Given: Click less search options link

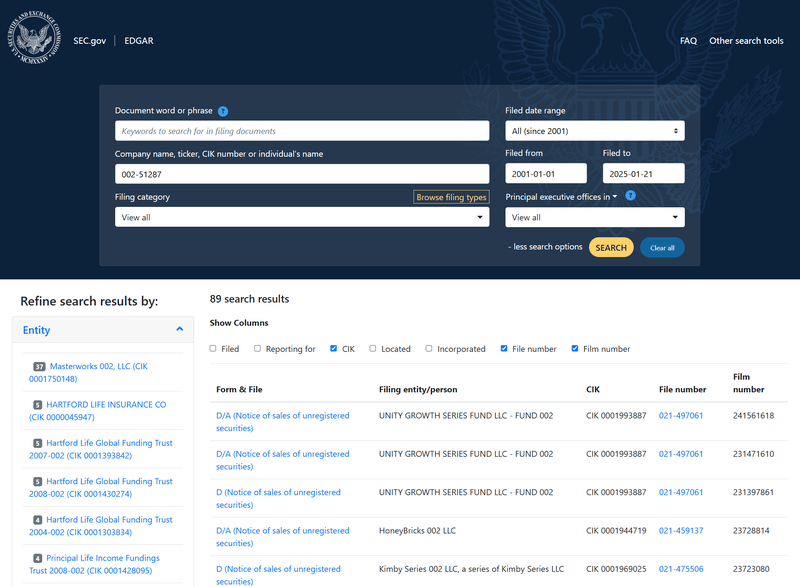Looking at the screenshot, I should point(545,247).
